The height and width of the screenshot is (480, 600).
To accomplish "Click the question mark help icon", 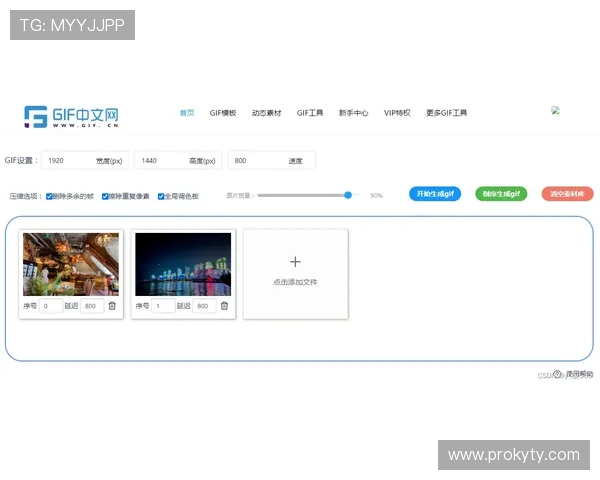I will [558, 374].
